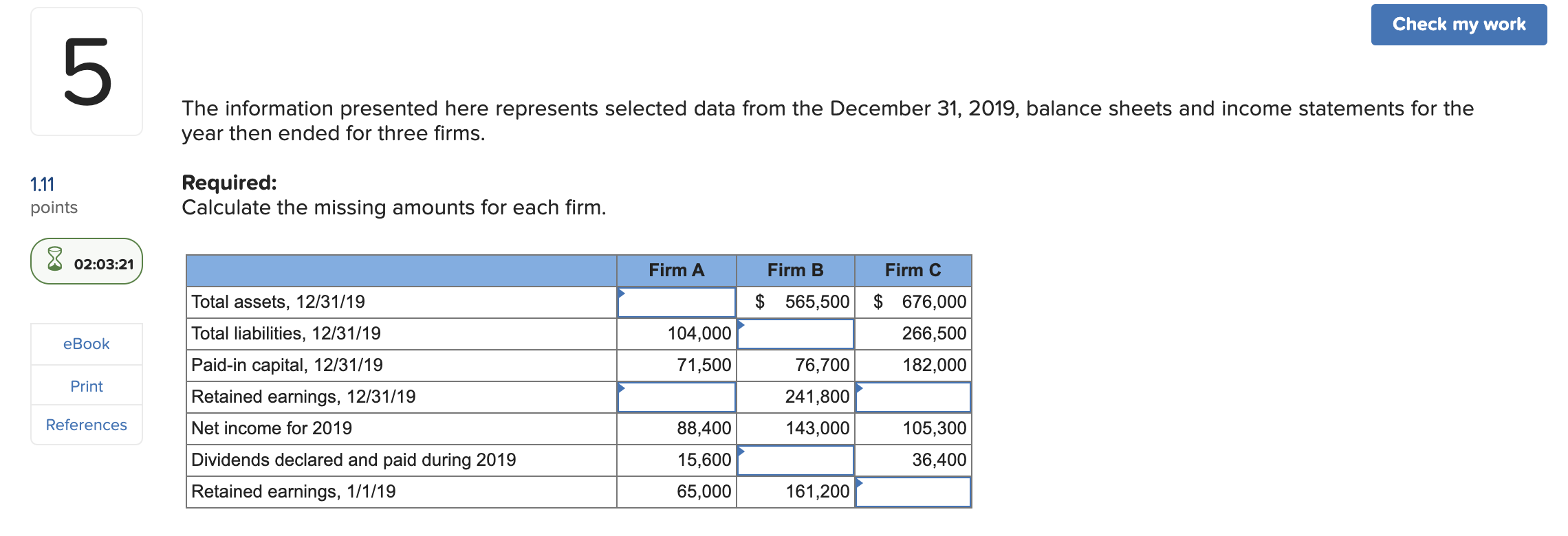Open the eBook link
This screenshot has width=1568, height=536.
(x=86, y=344)
